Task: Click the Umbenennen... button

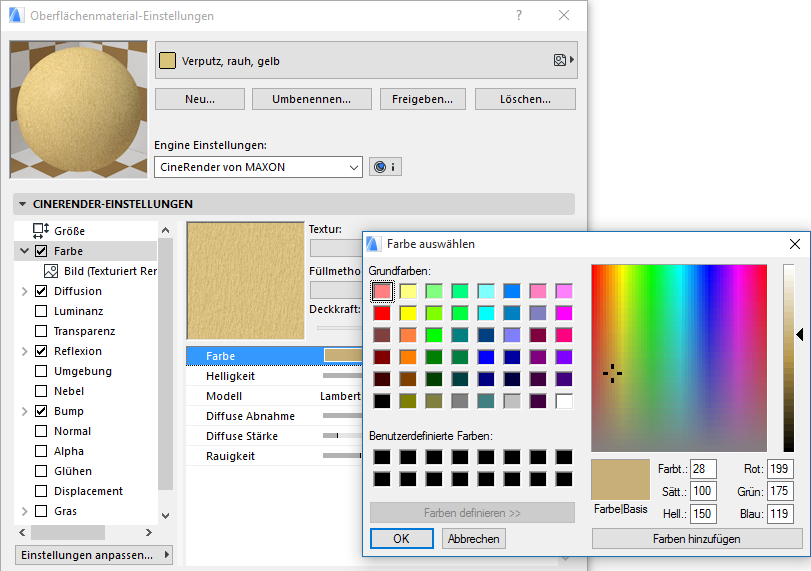Action: click(x=312, y=99)
